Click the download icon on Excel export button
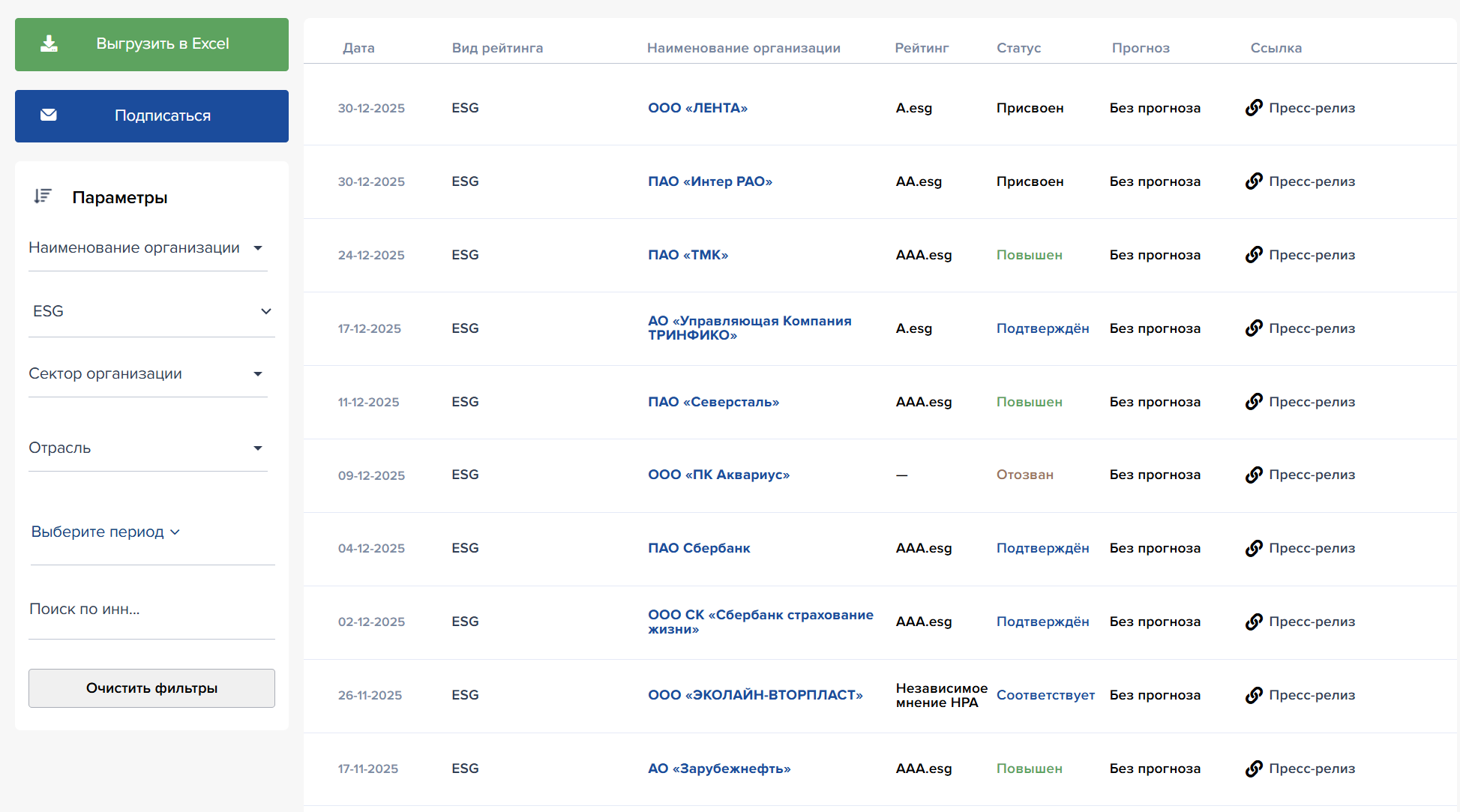1460x812 pixels. pos(49,44)
